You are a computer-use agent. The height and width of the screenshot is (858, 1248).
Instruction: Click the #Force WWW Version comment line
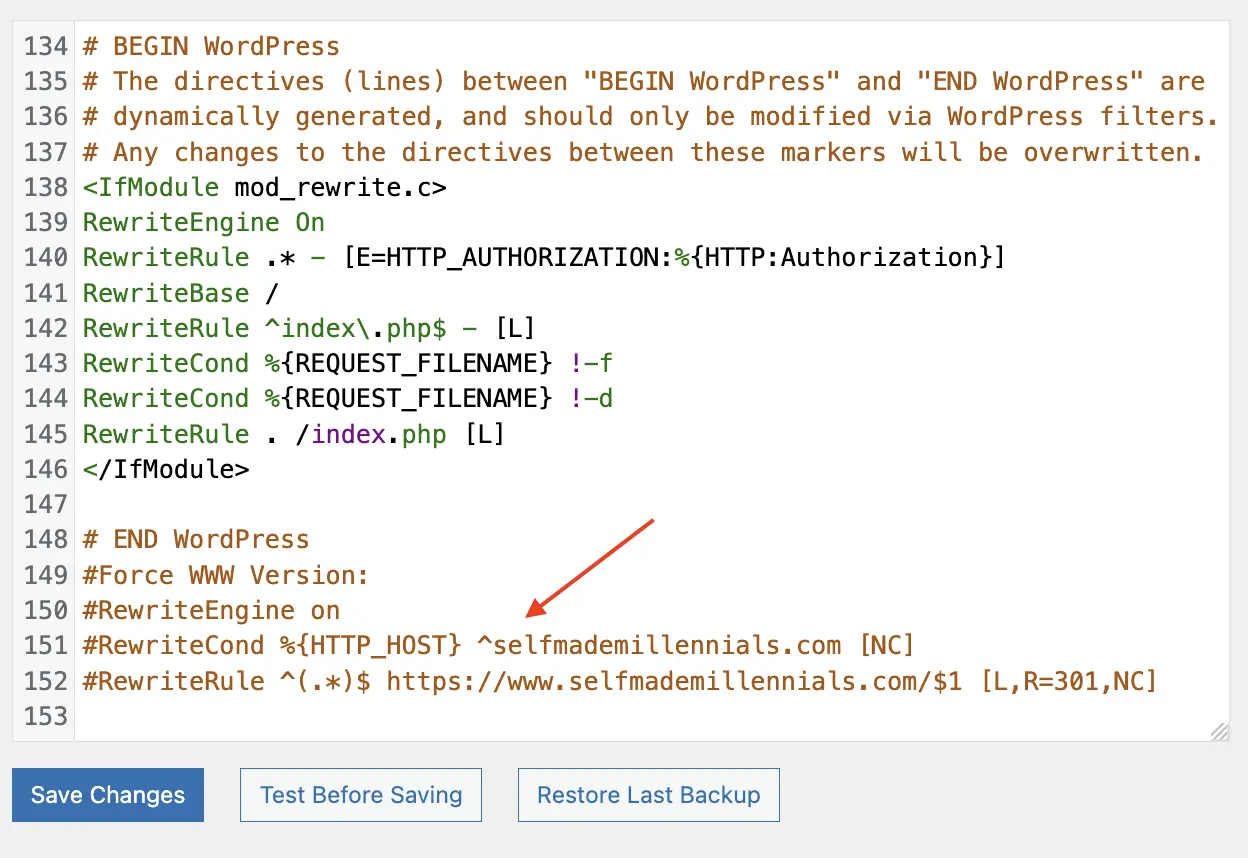click(225, 574)
